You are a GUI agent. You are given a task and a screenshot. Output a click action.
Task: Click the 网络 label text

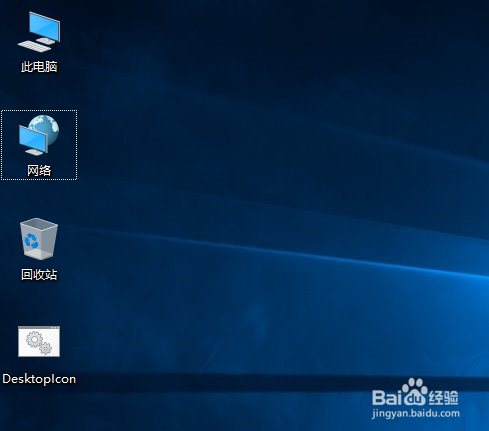coord(39,171)
